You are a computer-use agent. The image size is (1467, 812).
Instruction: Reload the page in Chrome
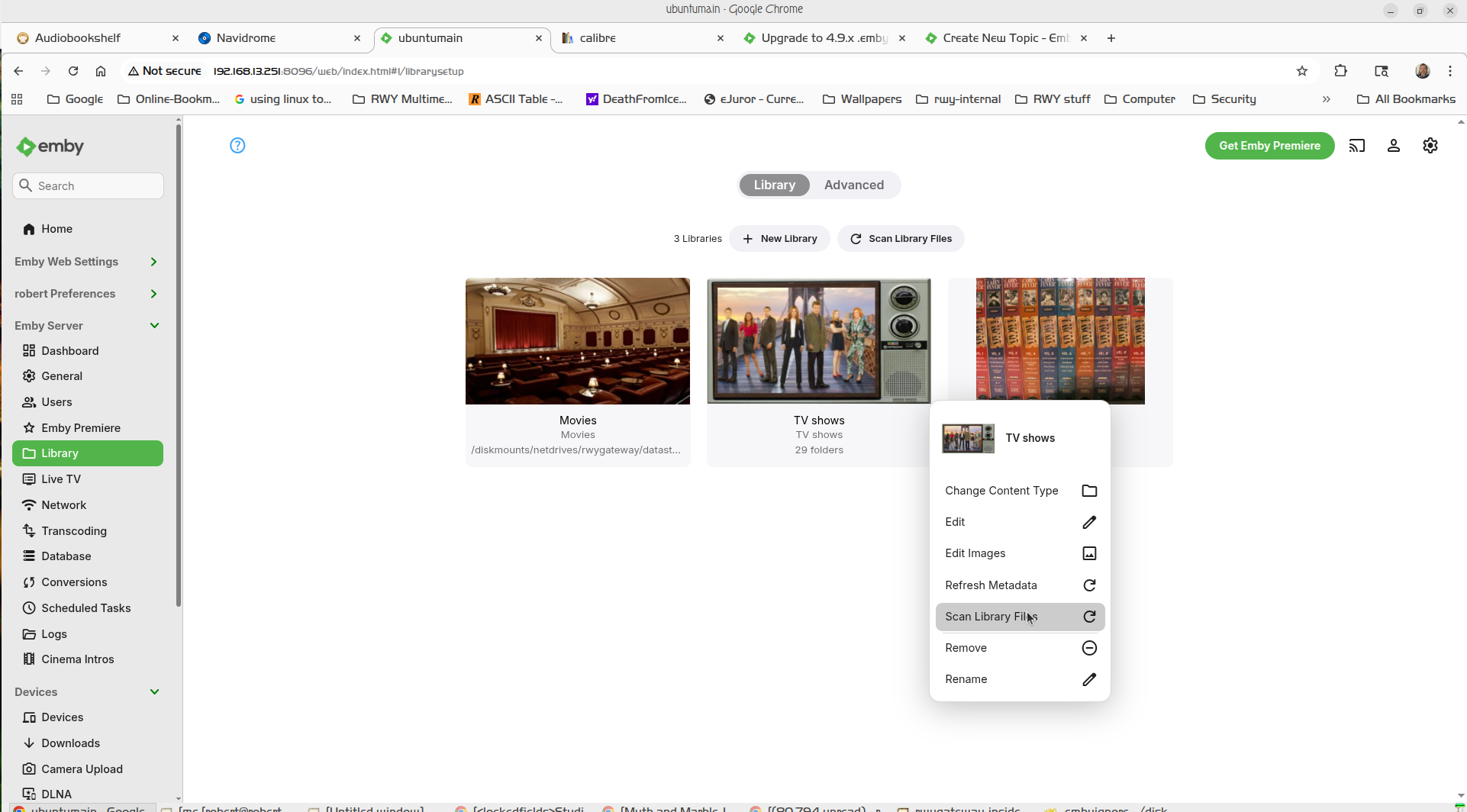pos(73,71)
